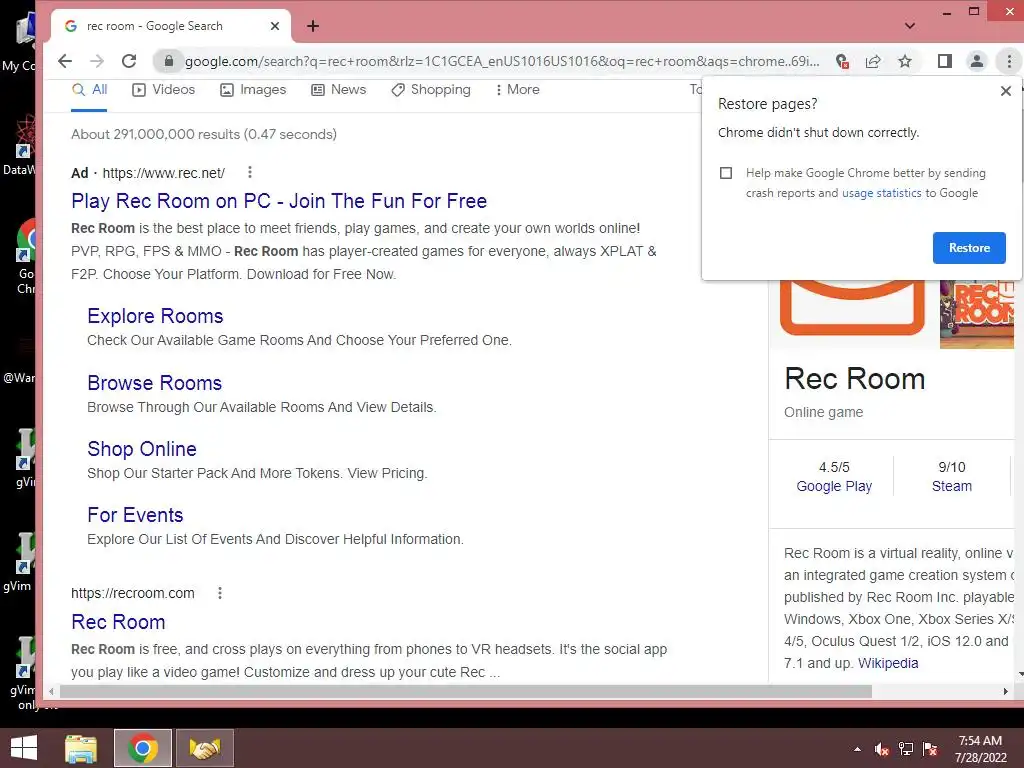Switch to Videos results
This screenshot has height=768, width=1024.
[x=163, y=90]
